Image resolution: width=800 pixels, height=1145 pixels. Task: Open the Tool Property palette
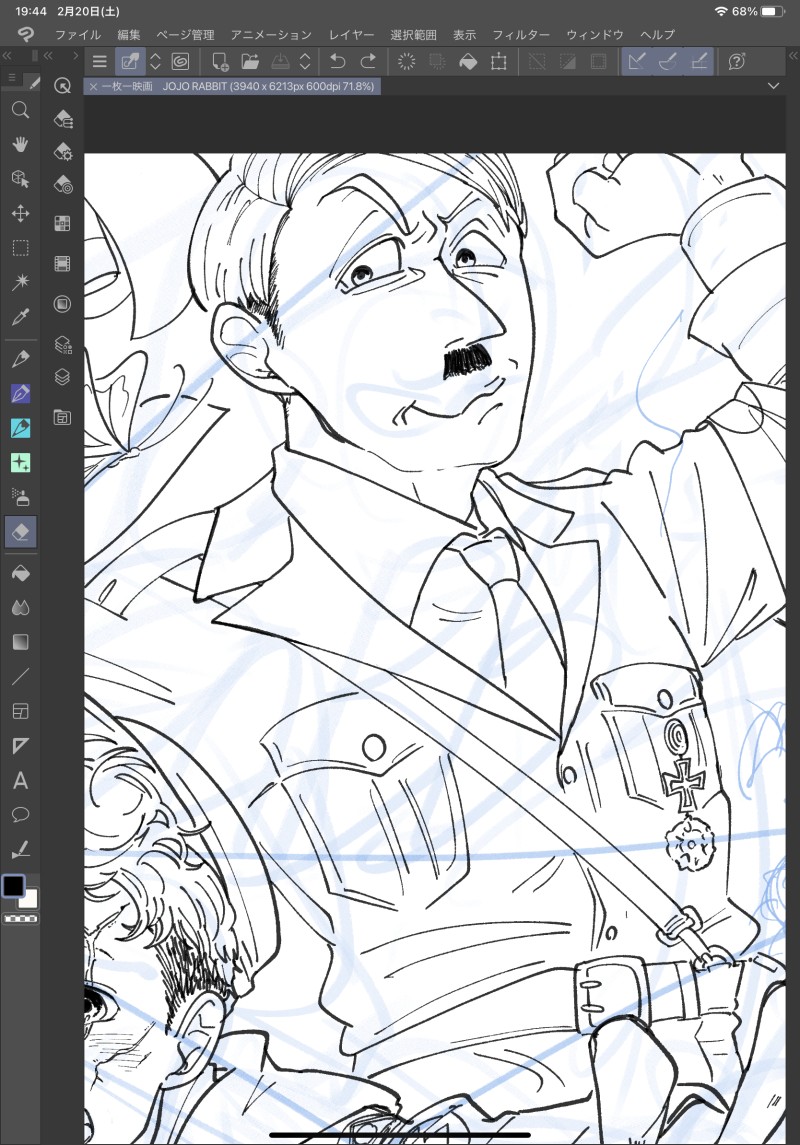pyautogui.click(x=63, y=151)
